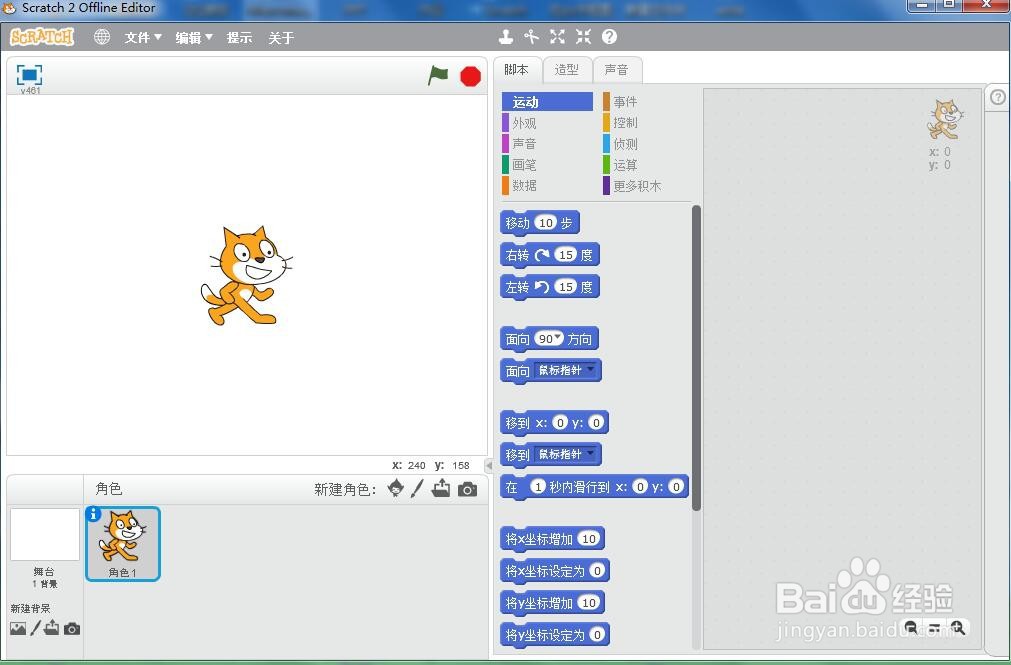Create new sprite from camera icon
1011x665 pixels.
point(467,490)
